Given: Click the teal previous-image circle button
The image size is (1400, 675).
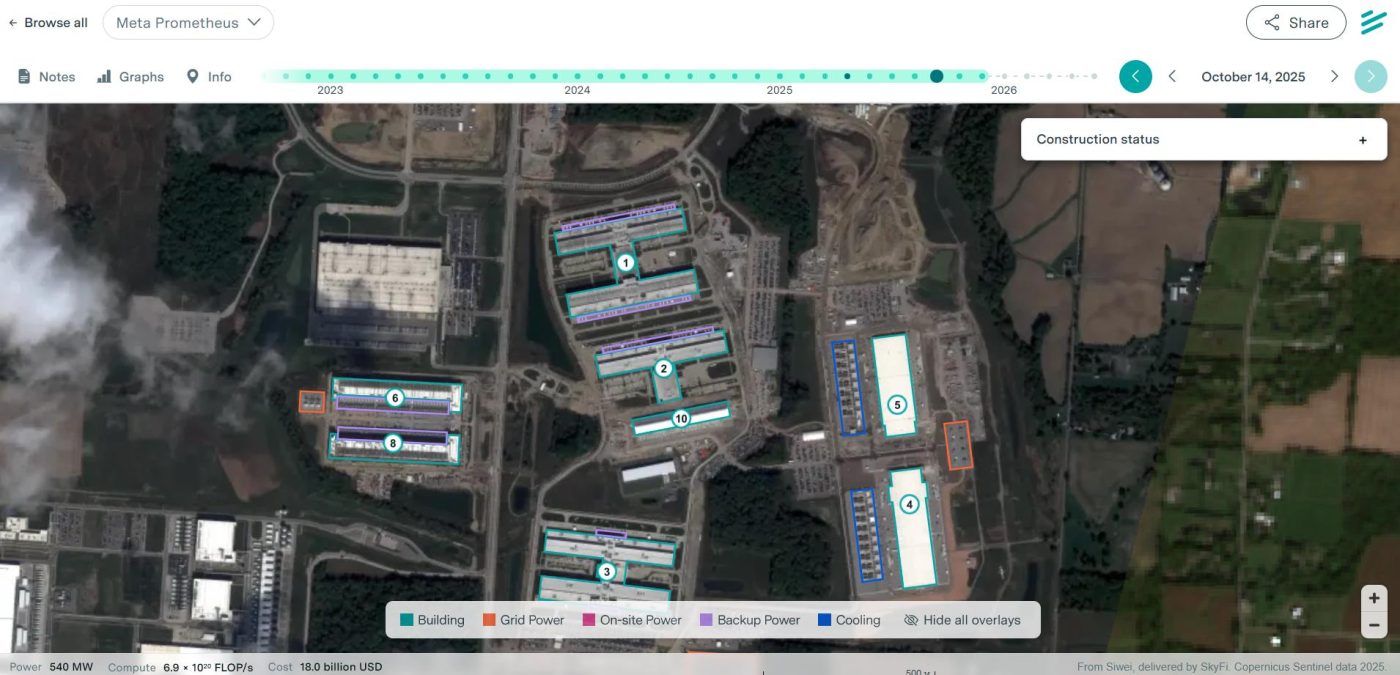Looking at the screenshot, I should coord(1135,77).
